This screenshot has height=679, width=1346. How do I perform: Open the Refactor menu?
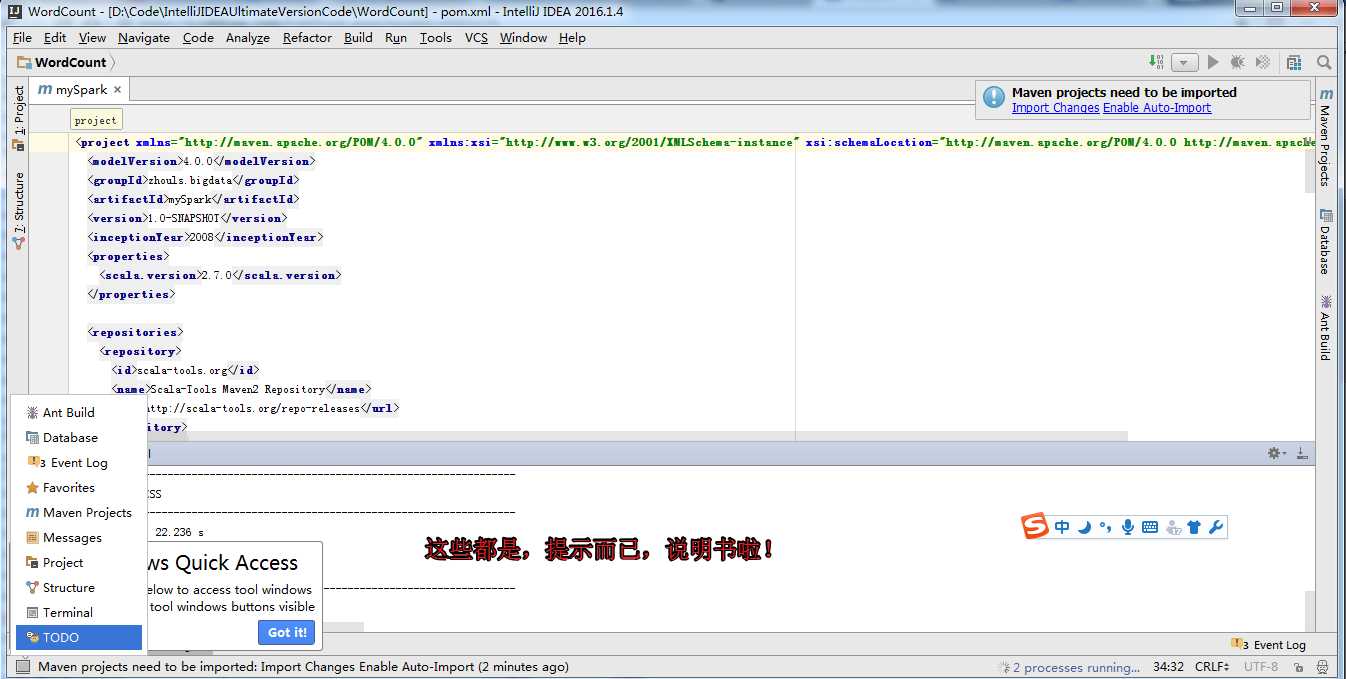tap(307, 38)
